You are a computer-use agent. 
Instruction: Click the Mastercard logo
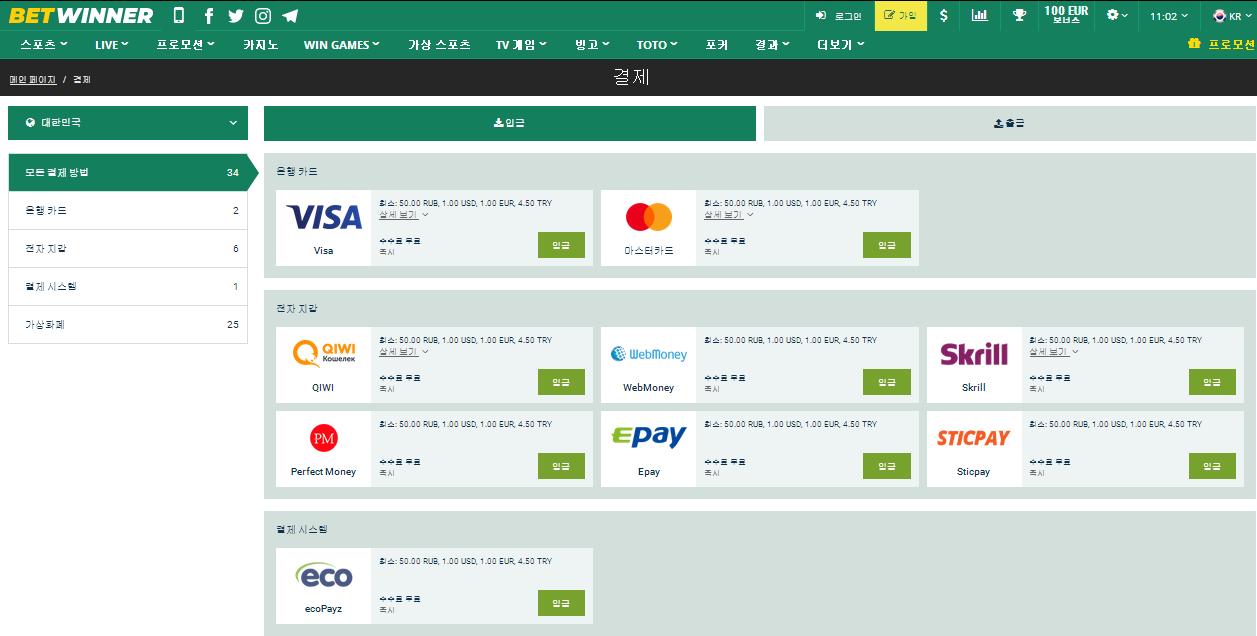point(649,217)
